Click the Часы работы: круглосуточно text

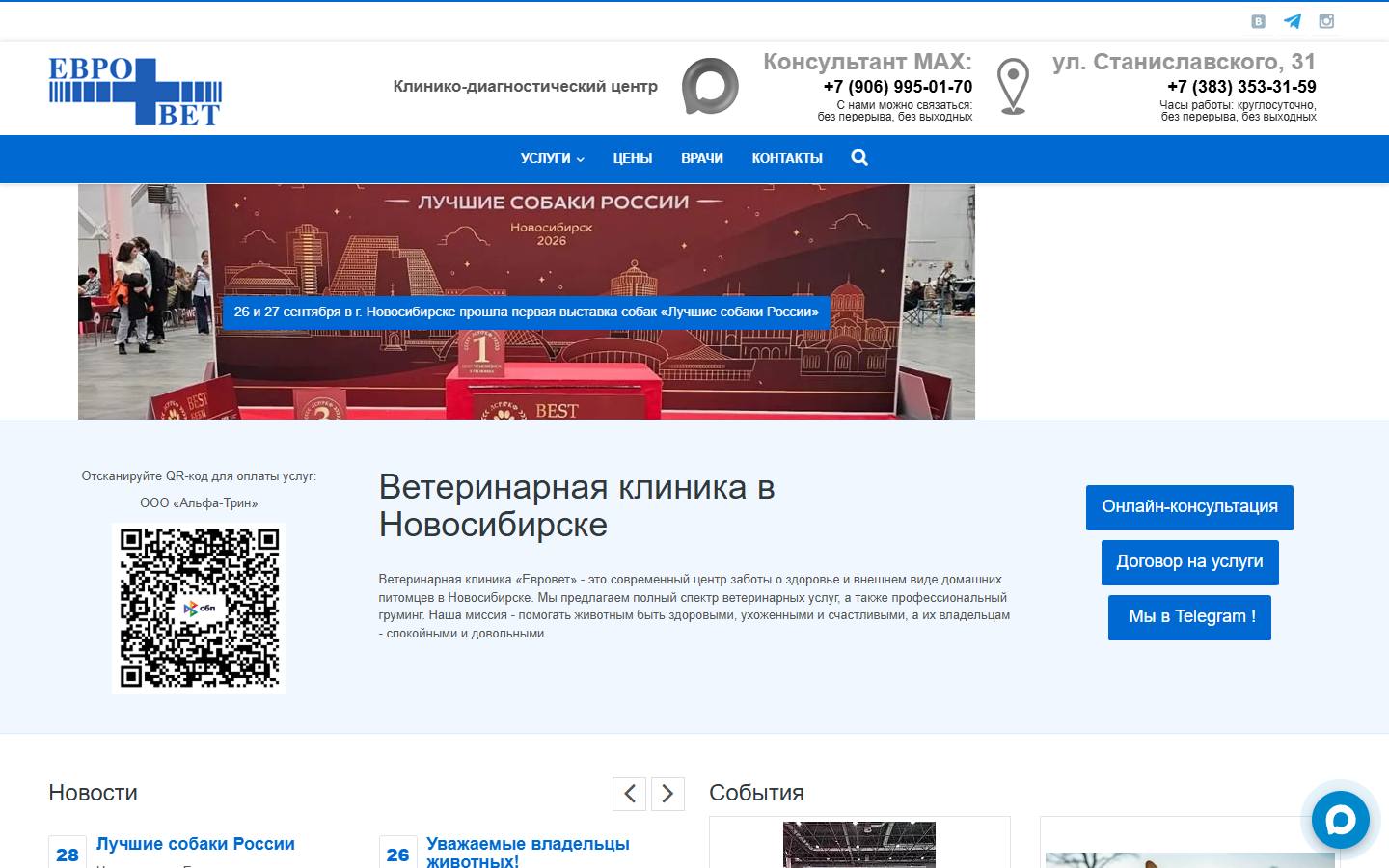point(1239,105)
